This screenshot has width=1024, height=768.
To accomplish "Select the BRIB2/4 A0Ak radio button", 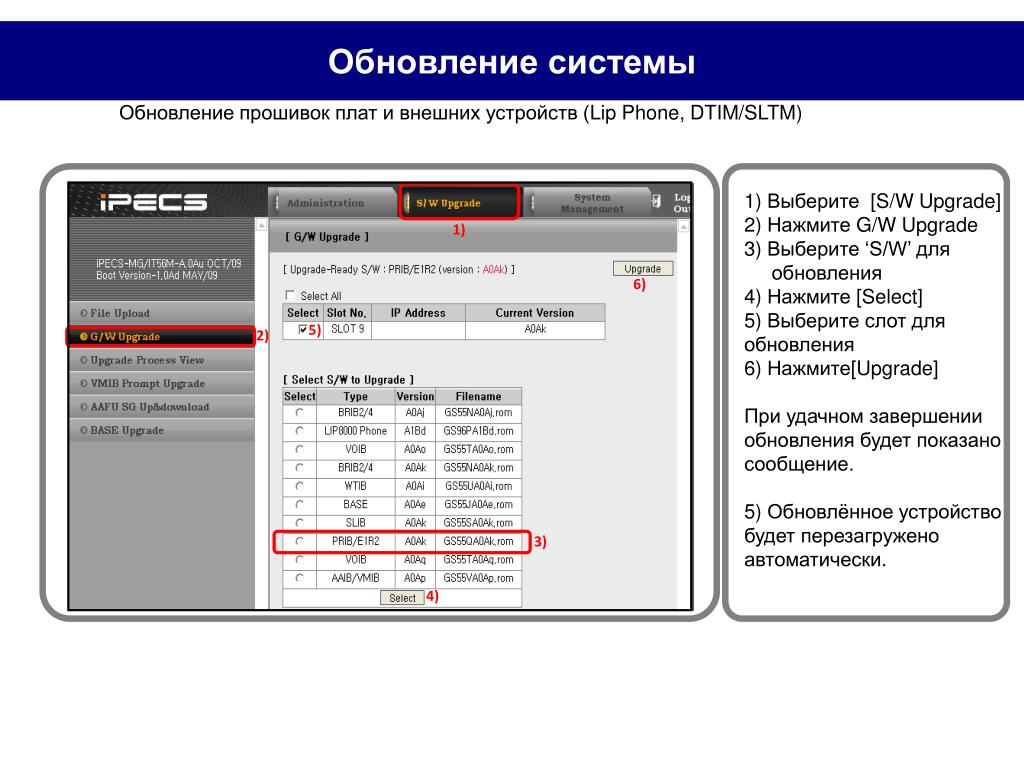I will click(299, 468).
